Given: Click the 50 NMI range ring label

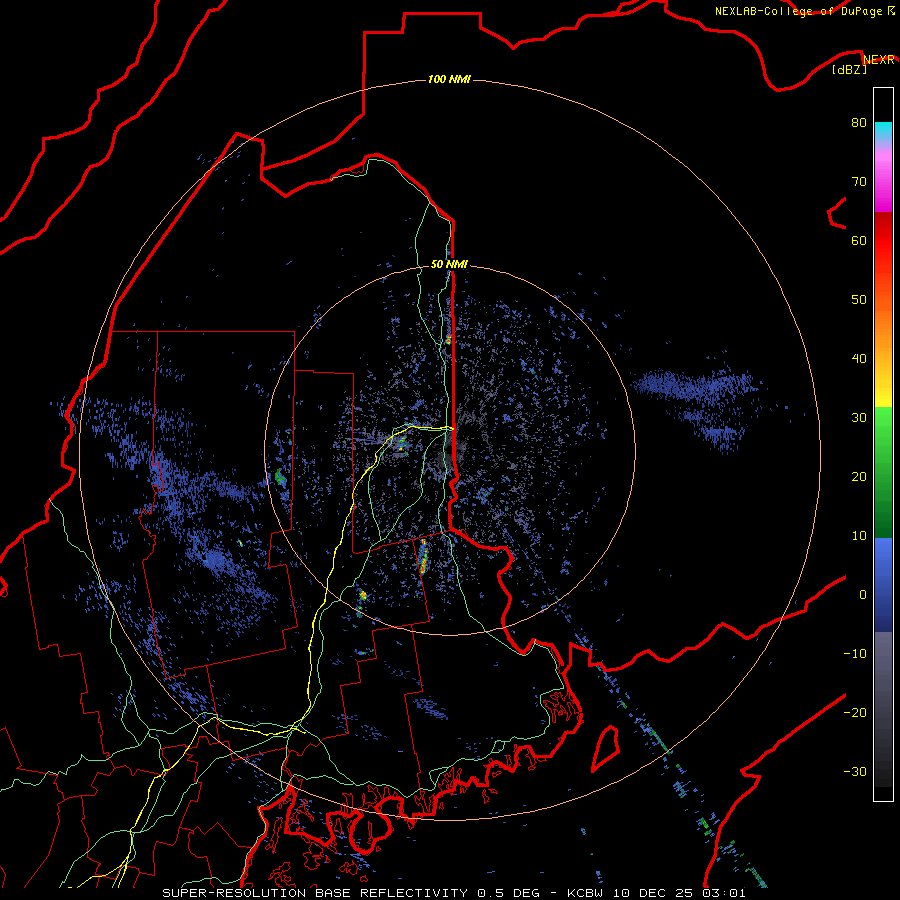Looking at the screenshot, I should click(x=449, y=265).
